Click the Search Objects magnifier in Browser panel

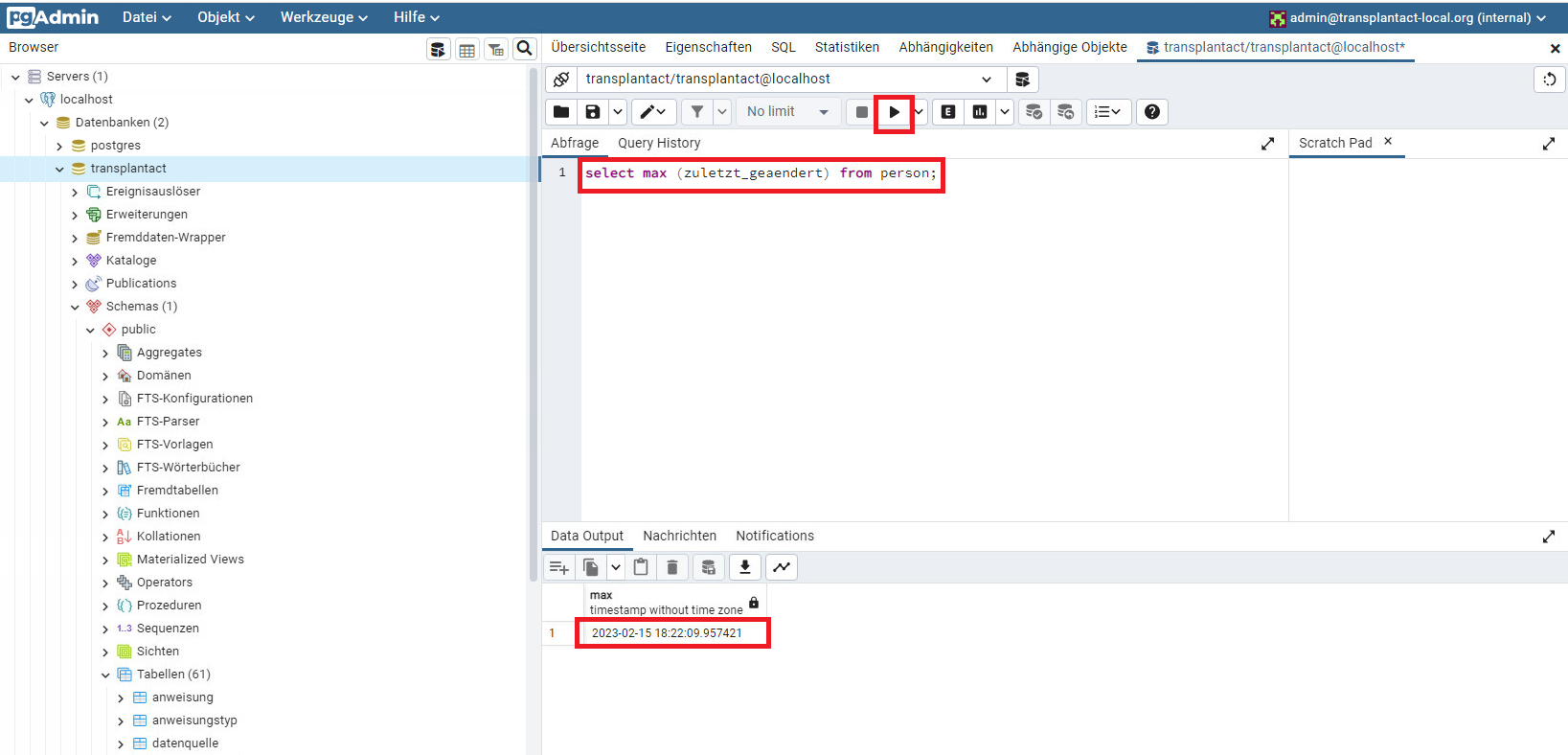(x=524, y=49)
